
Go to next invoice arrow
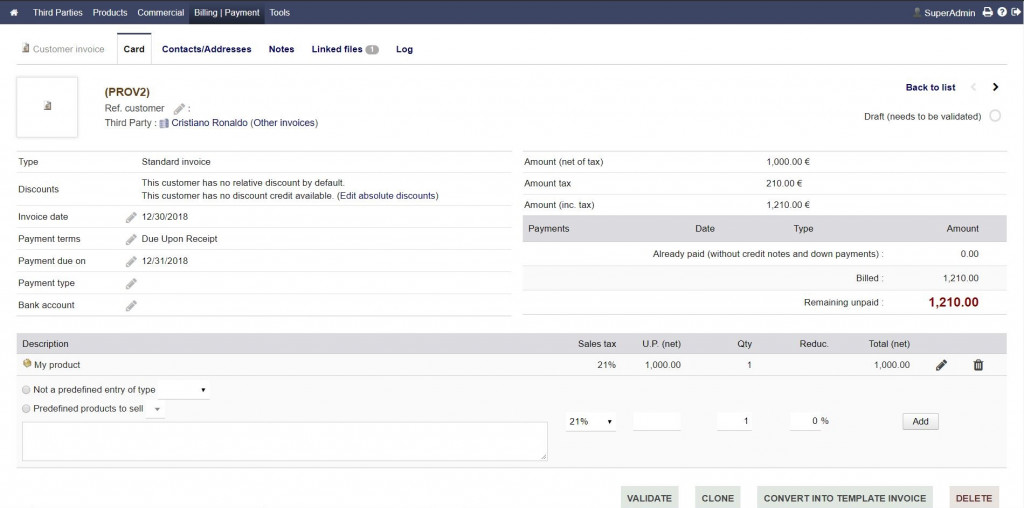(995, 88)
